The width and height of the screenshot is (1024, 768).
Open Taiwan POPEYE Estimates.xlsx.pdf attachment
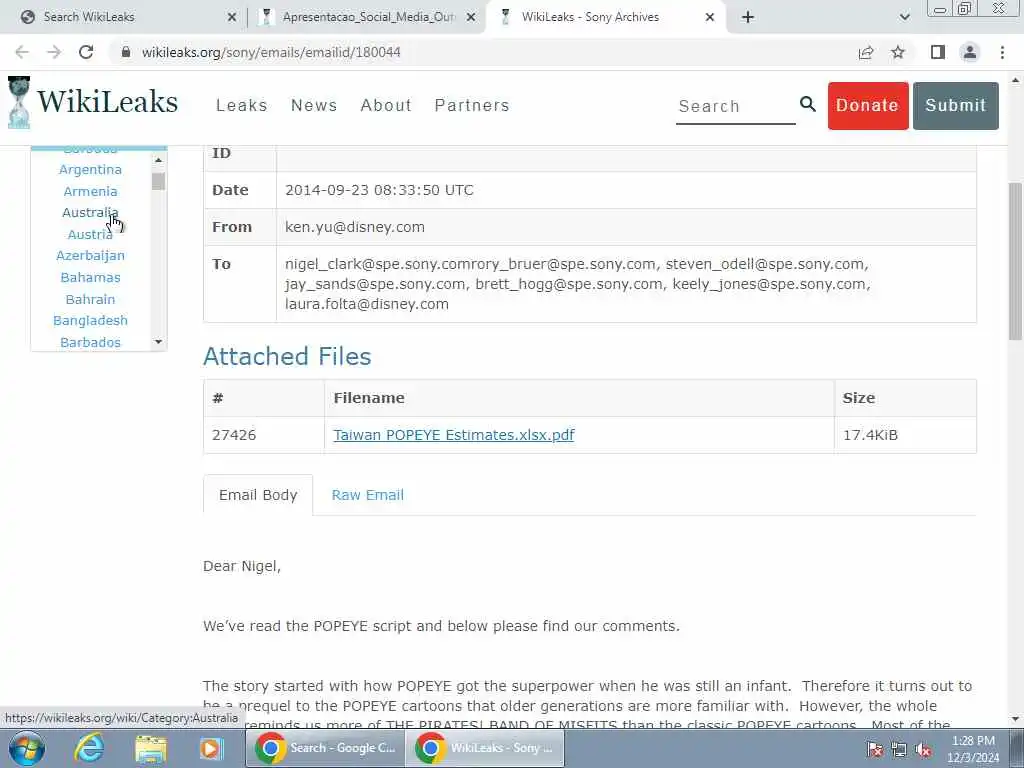(x=454, y=435)
